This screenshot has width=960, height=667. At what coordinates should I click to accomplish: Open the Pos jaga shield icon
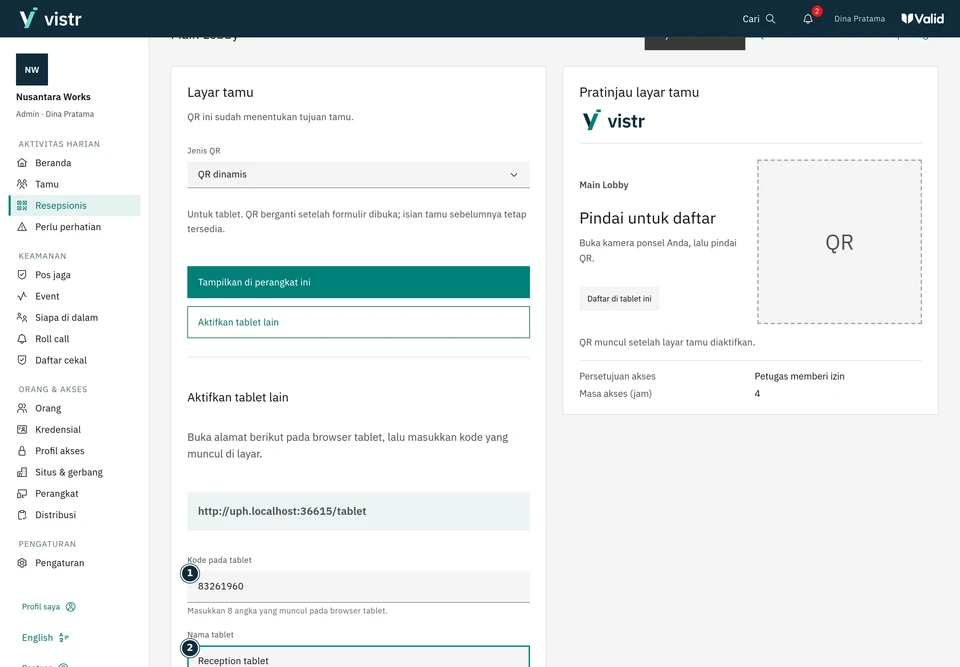22,275
